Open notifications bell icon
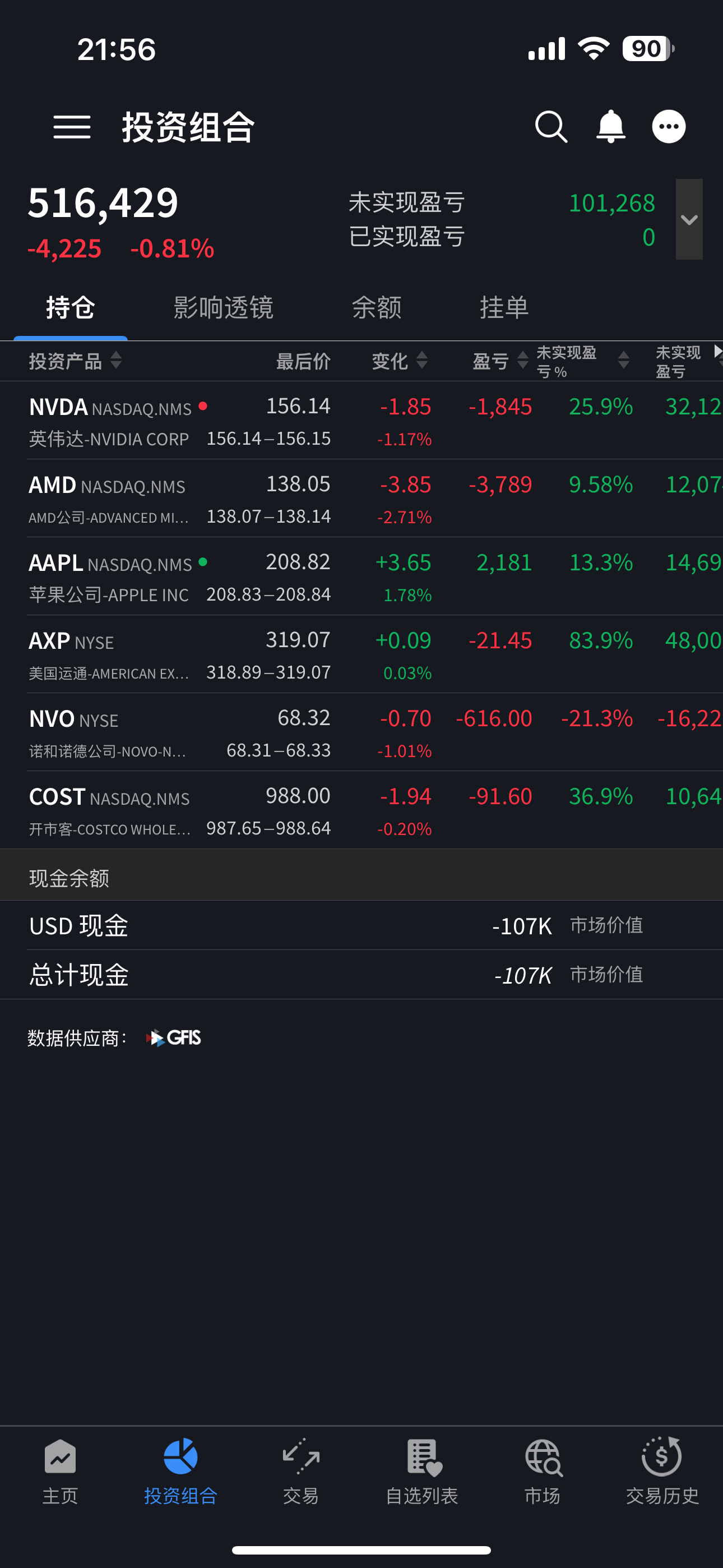This screenshot has height=1568, width=723. pos(610,127)
